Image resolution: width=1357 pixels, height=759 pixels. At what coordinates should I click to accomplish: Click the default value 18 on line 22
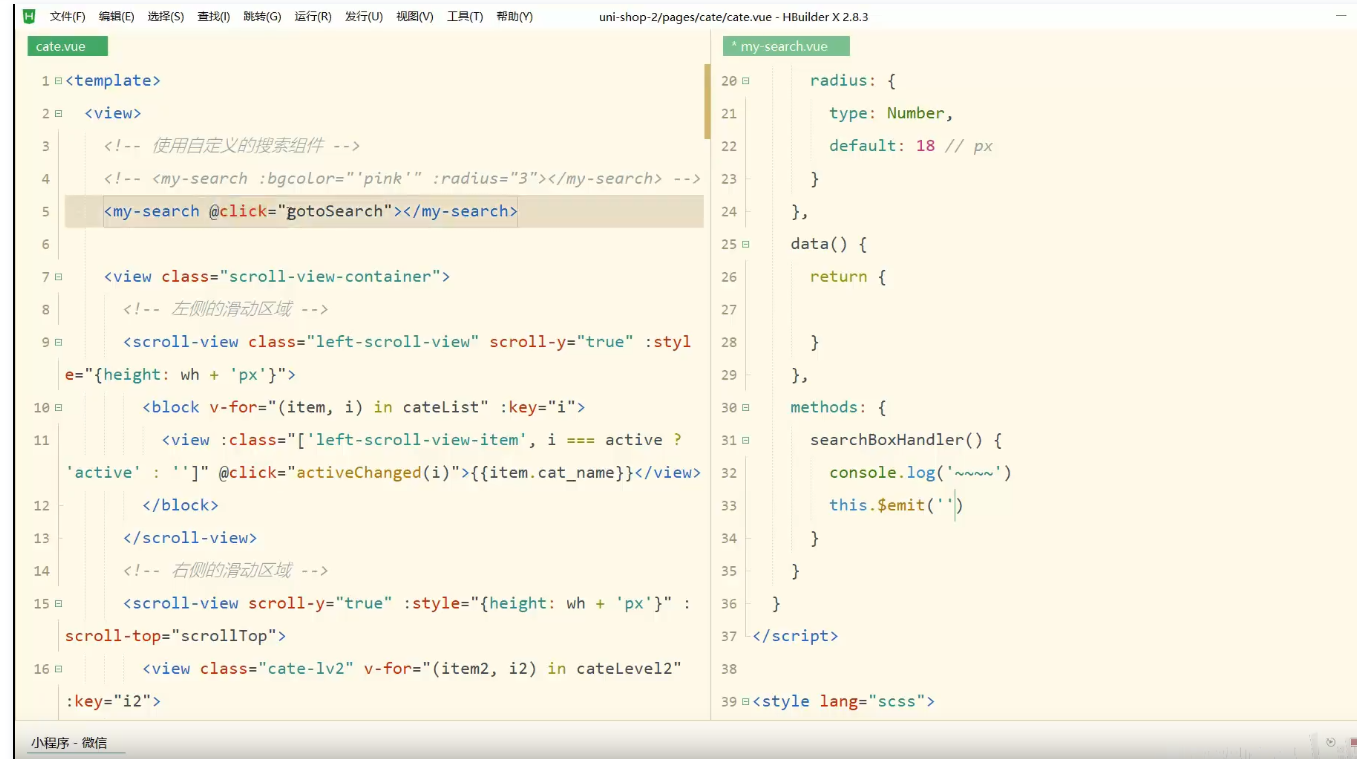925,146
